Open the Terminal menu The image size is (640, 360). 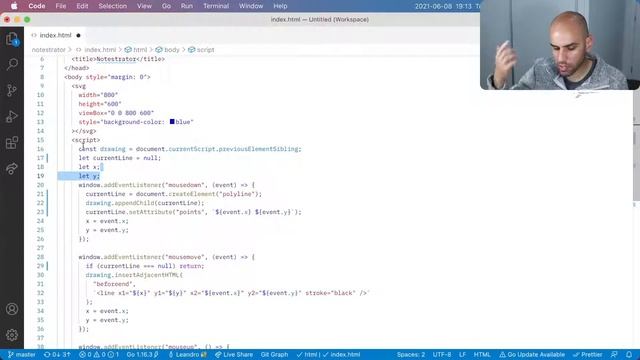(x=216, y=6)
